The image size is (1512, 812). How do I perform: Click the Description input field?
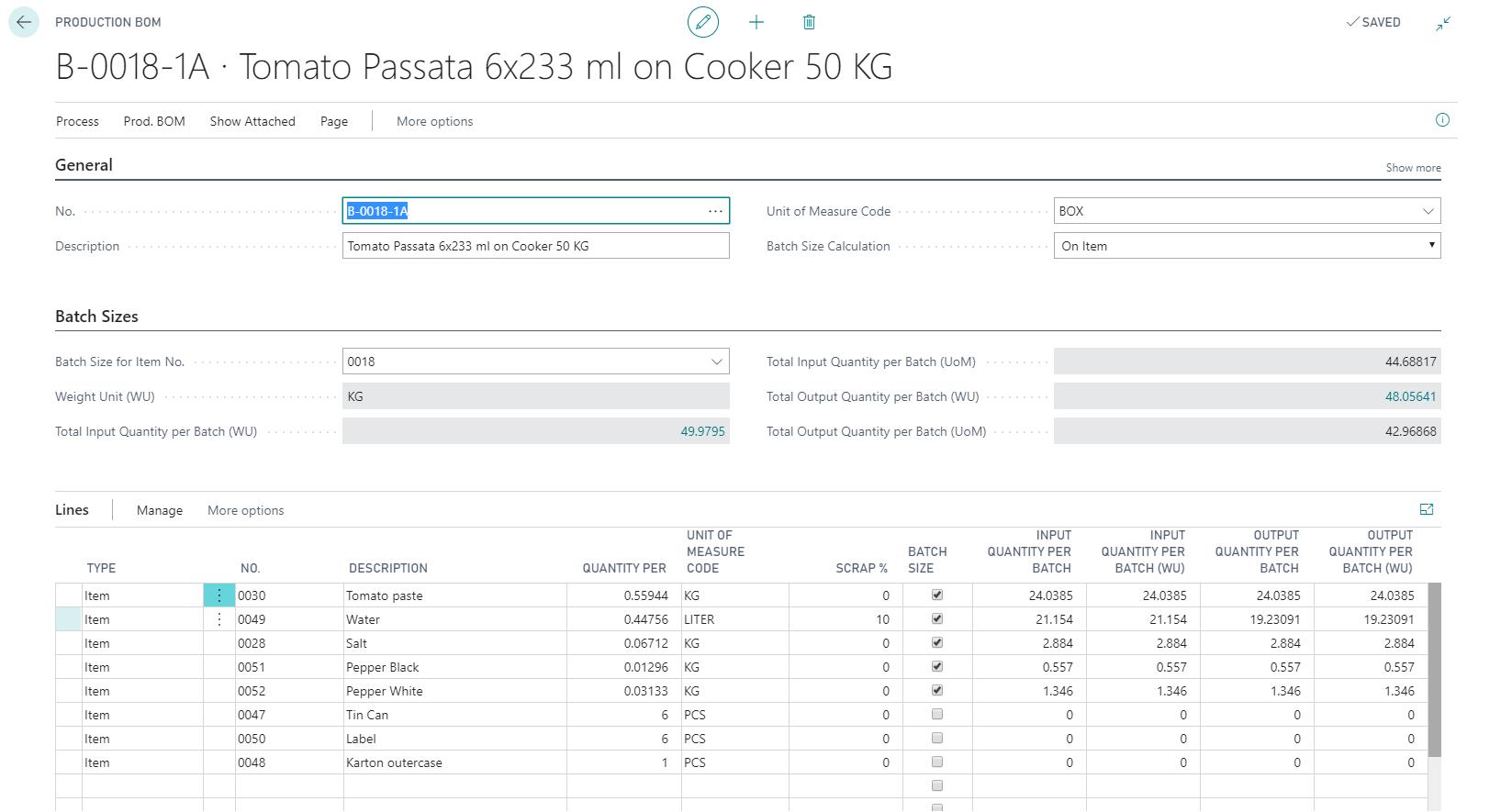[535, 246]
